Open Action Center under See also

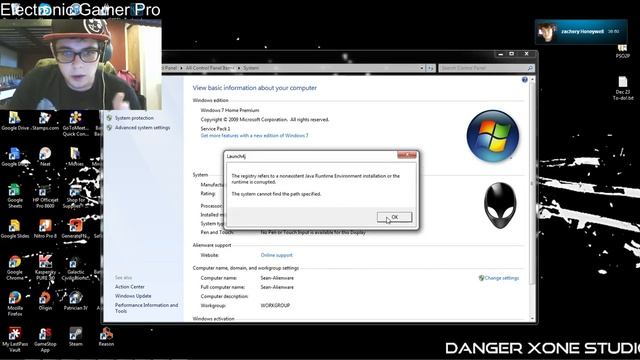coord(129,287)
